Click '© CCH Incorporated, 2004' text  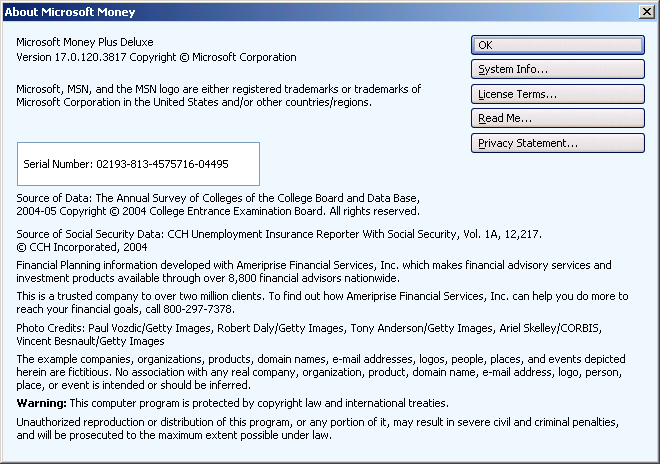click(x=82, y=247)
